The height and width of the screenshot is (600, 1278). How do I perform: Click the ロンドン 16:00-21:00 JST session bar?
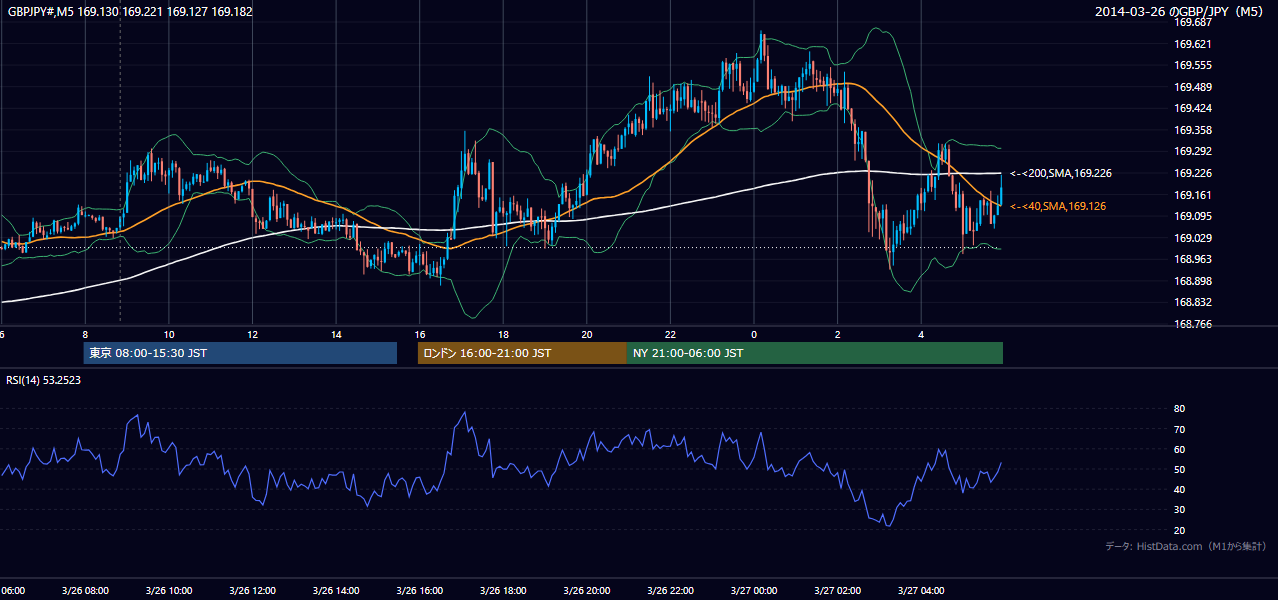tap(522, 353)
